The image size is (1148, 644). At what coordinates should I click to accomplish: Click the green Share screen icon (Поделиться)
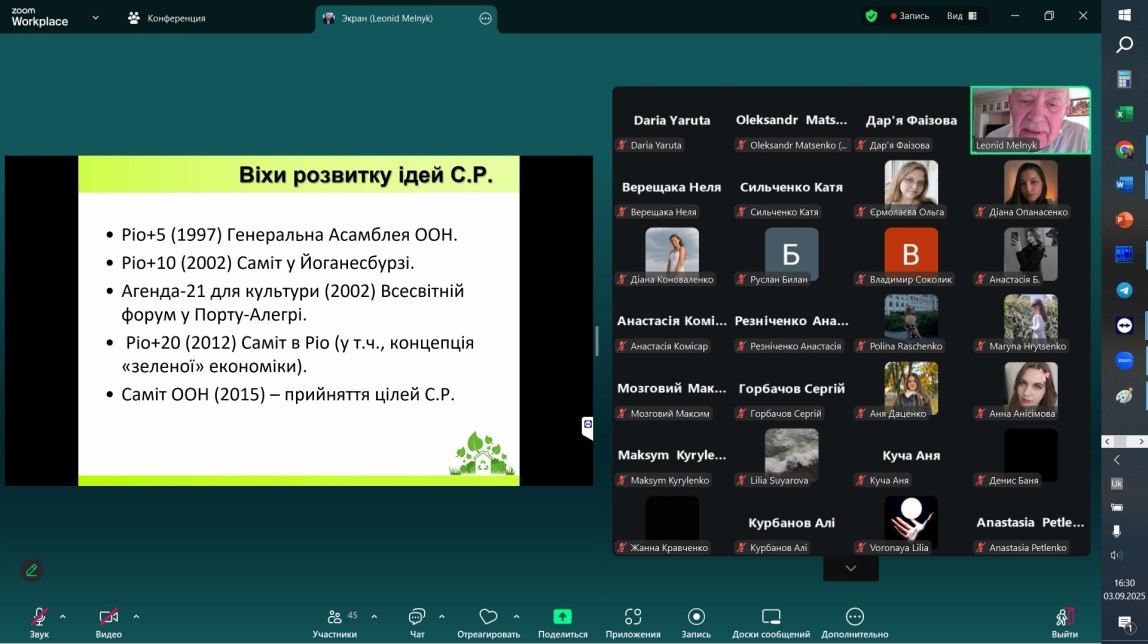[x=562, y=618]
